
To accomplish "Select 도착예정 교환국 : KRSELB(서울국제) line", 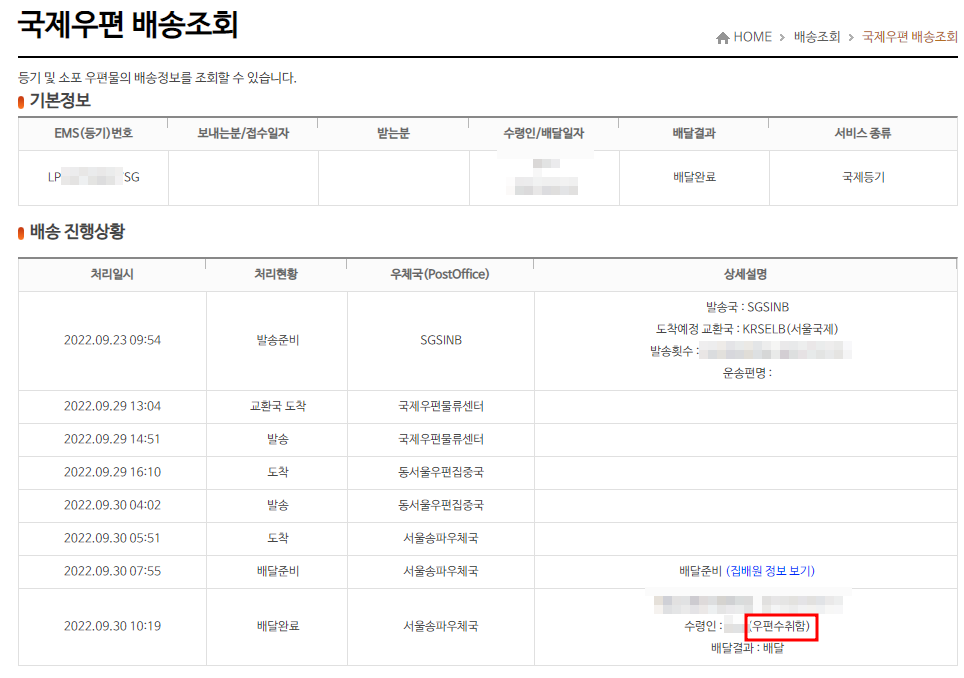I will coord(747,329).
